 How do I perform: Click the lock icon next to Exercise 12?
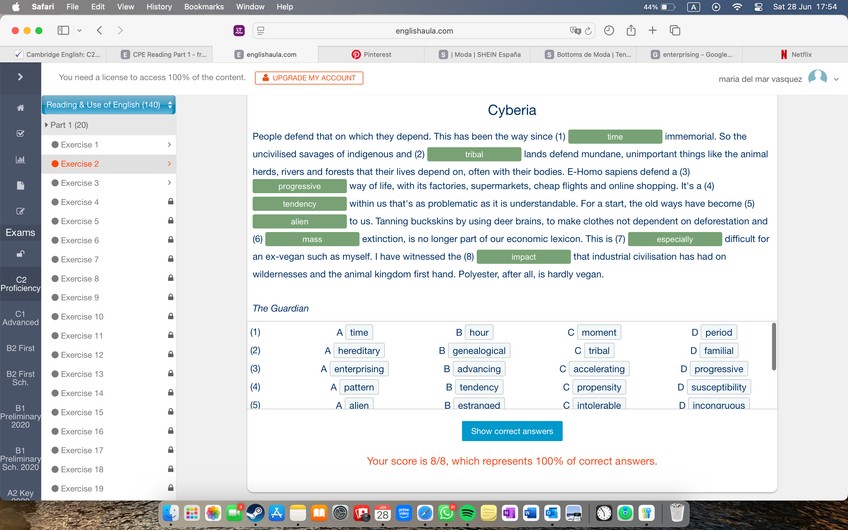[x=170, y=354]
